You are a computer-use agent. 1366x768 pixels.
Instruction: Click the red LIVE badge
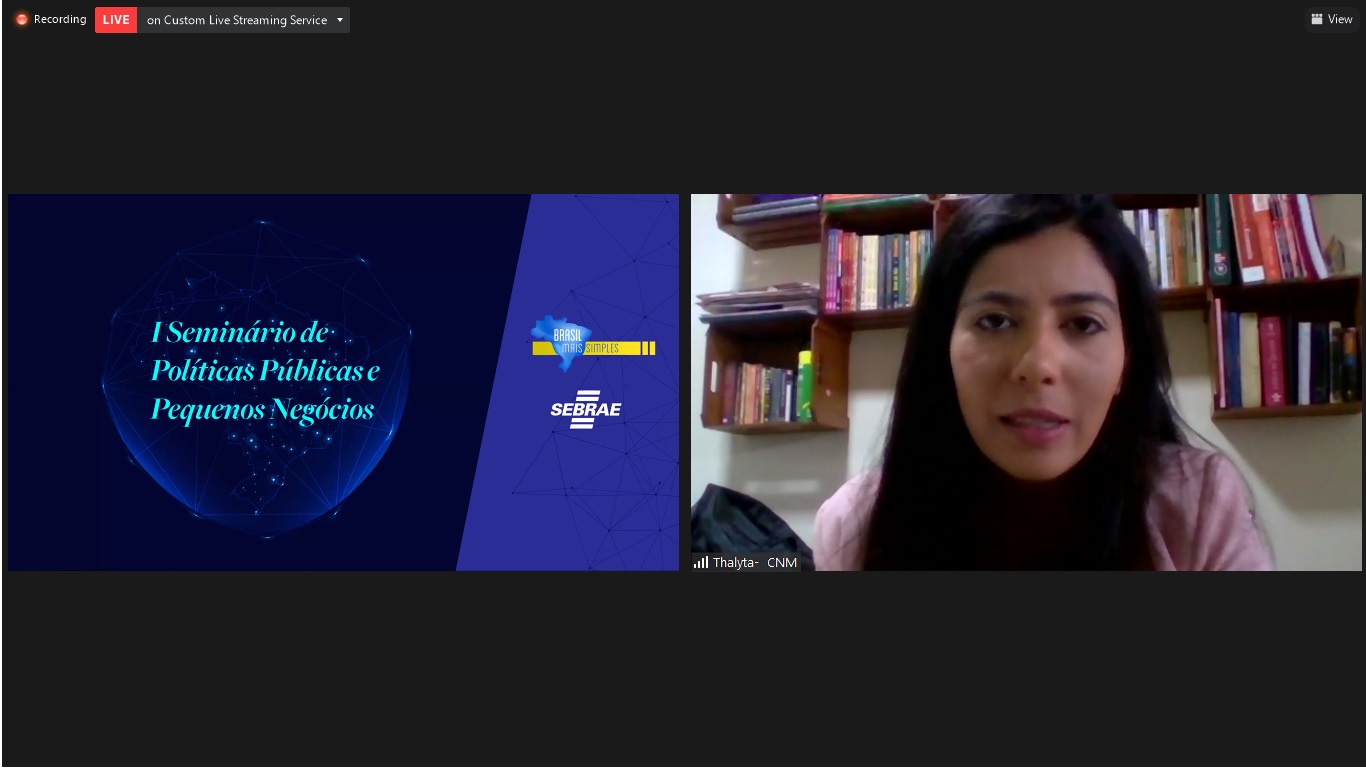(116, 20)
